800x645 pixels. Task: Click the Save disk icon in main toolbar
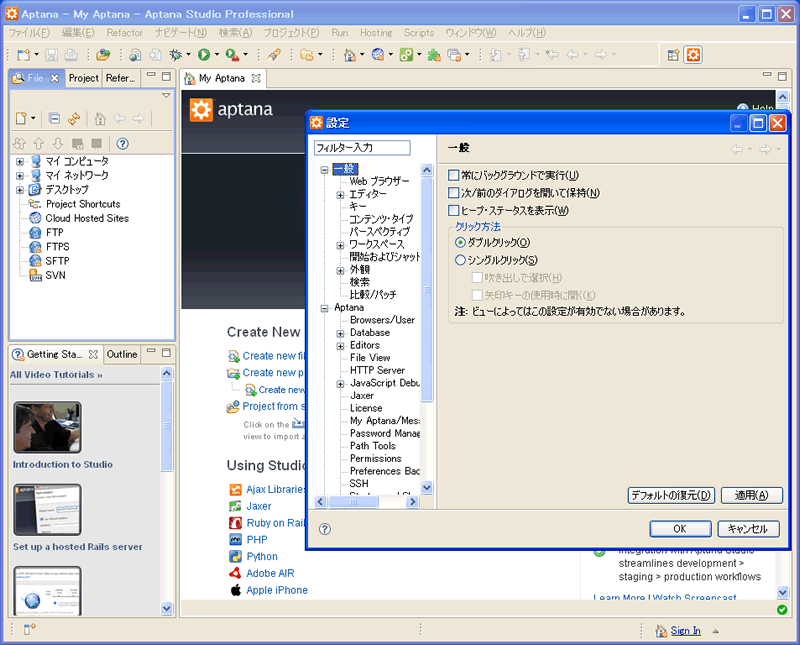click(52, 55)
